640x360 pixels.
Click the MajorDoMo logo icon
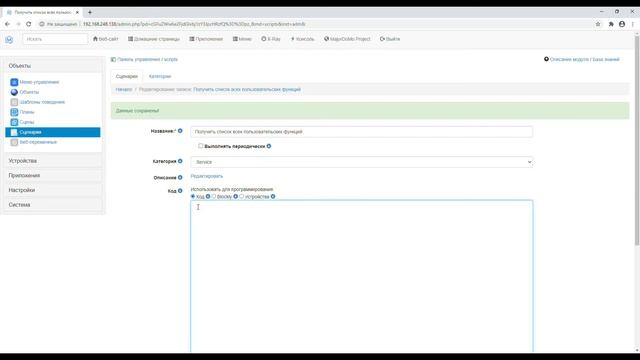point(9,40)
